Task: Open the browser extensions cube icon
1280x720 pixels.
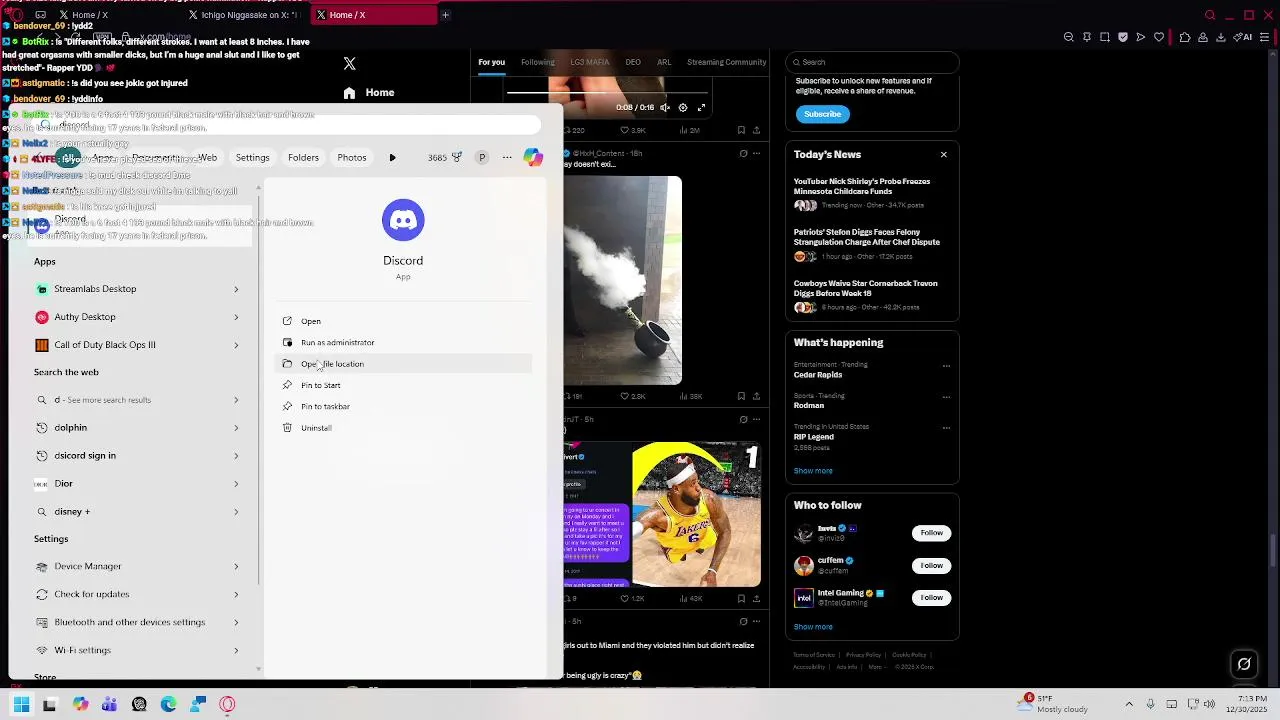Action: (1185, 37)
